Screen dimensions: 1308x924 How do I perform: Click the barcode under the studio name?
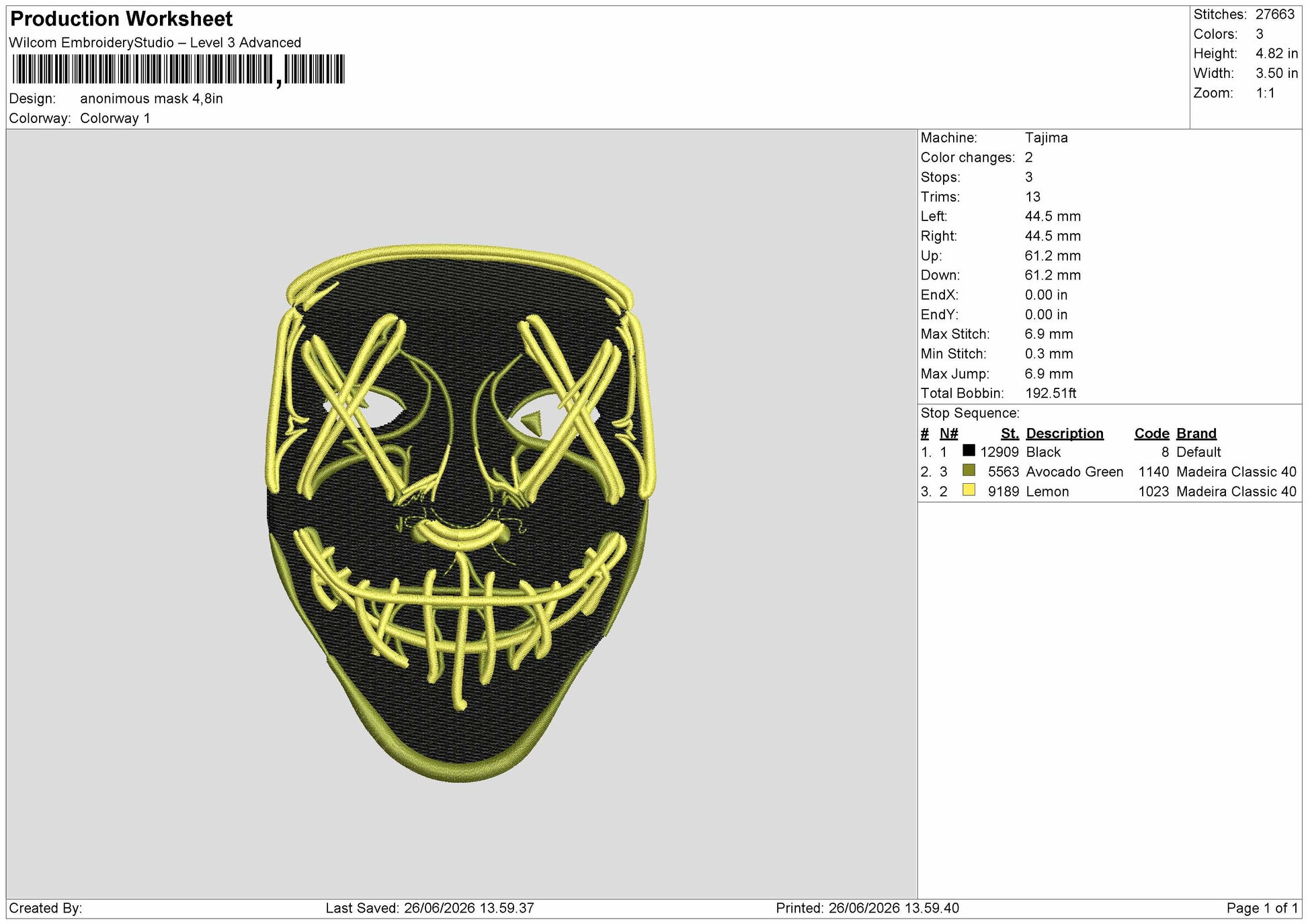pyautogui.click(x=178, y=70)
